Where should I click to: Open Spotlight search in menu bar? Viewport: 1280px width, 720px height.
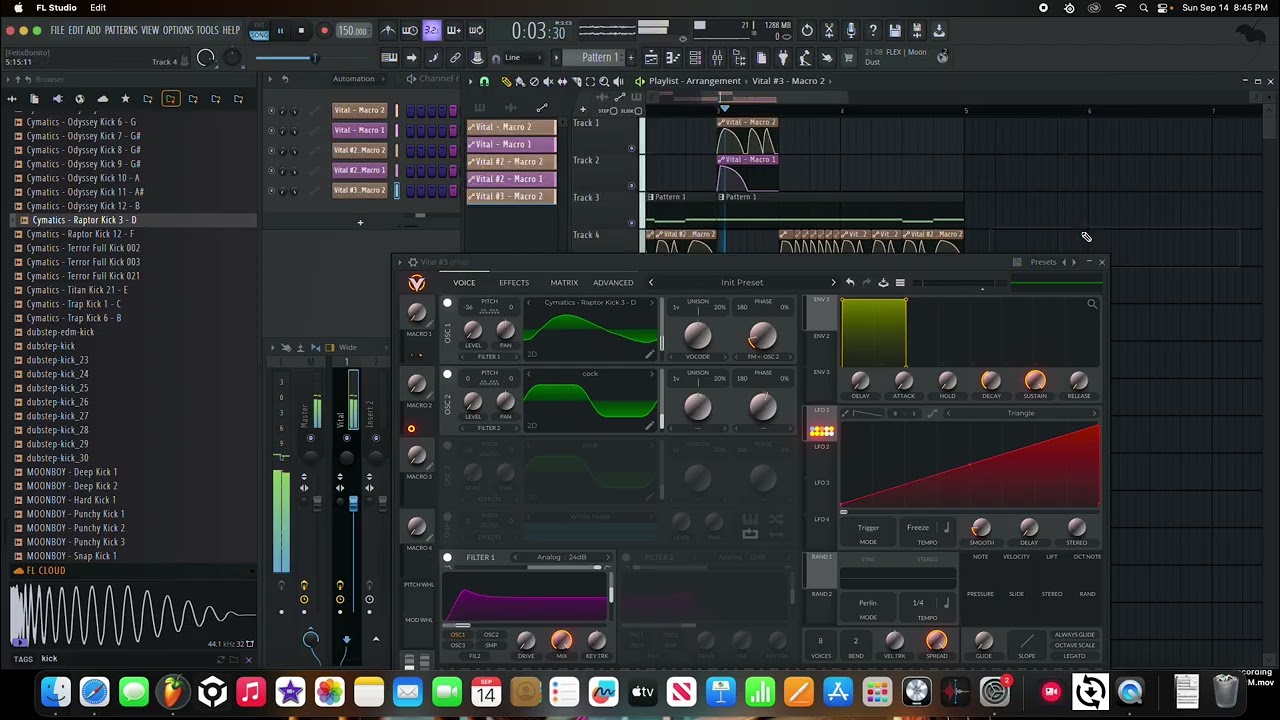click(x=1144, y=8)
